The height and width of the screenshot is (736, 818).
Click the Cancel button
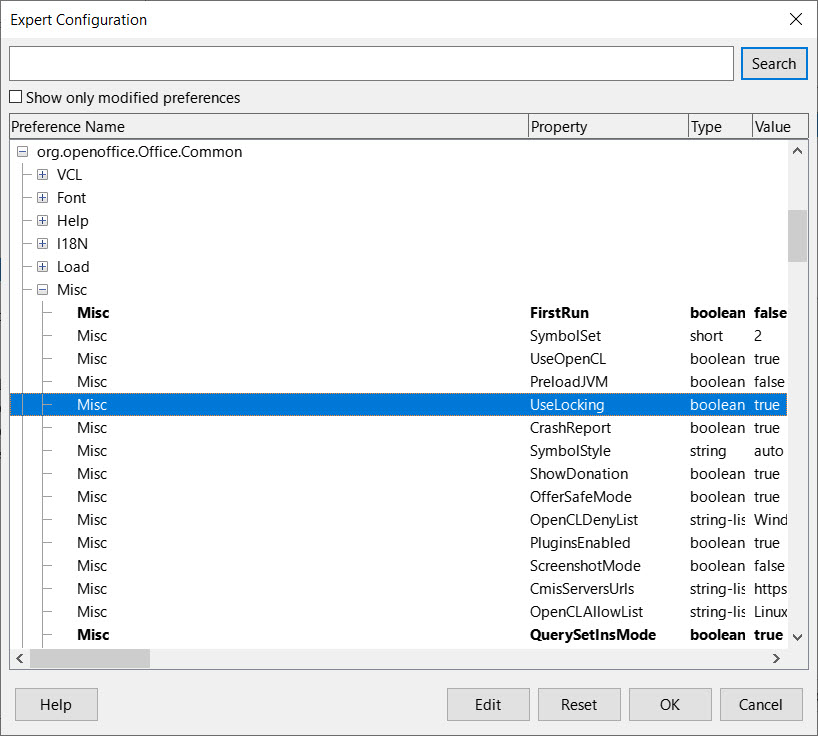[x=761, y=705]
